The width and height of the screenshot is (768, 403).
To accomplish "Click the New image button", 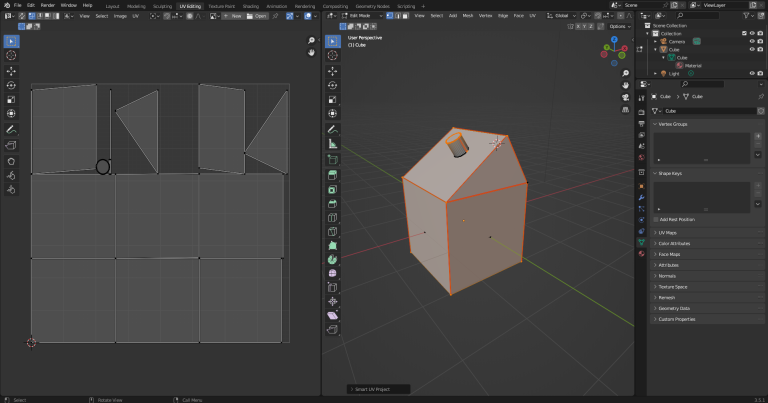I will click(x=236, y=16).
